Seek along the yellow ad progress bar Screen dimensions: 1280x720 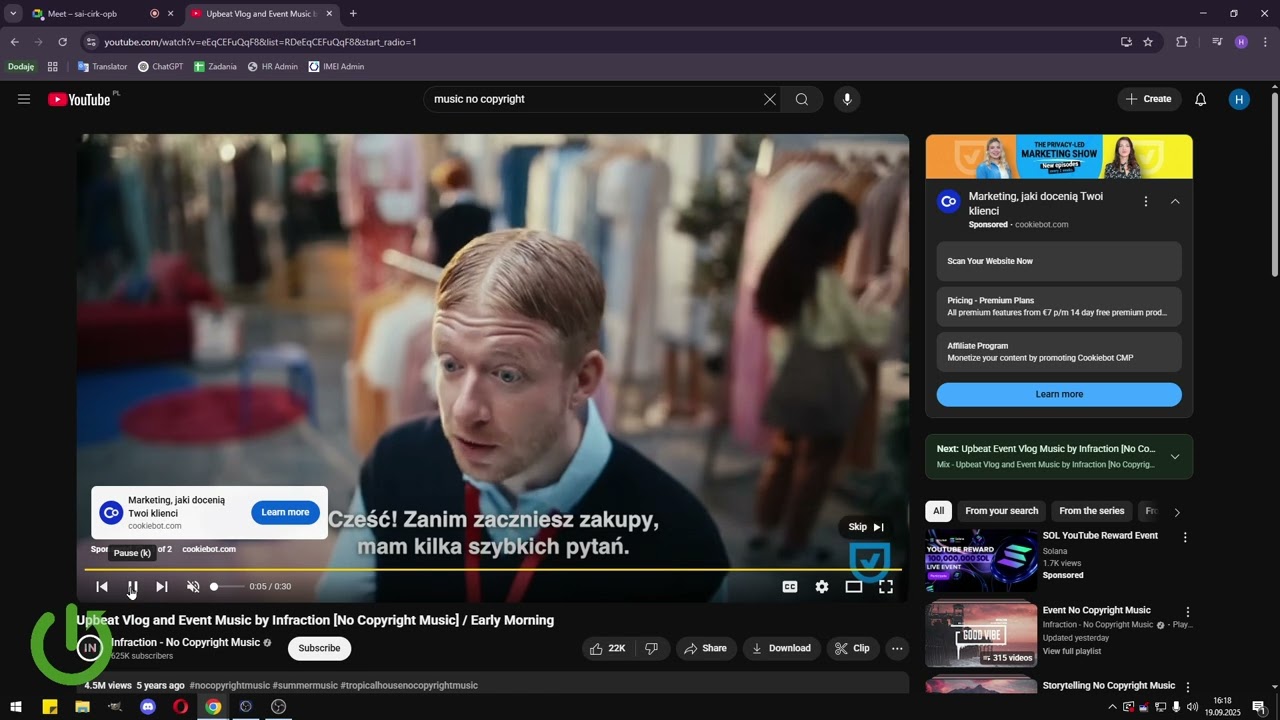(493, 569)
